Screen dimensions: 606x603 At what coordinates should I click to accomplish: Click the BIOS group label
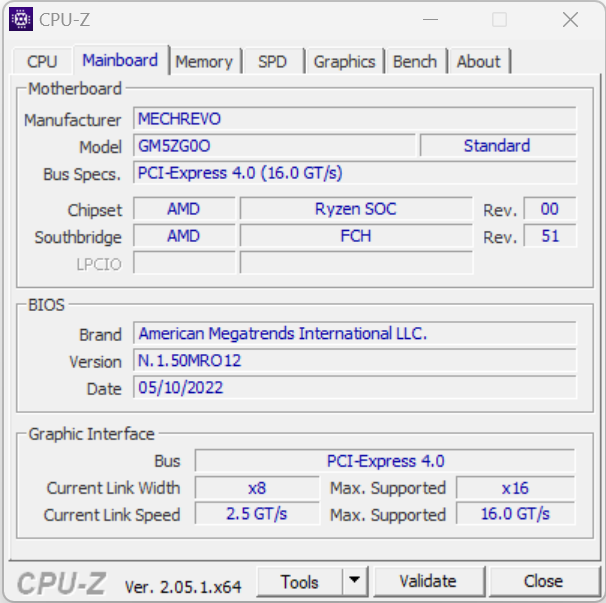46,305
